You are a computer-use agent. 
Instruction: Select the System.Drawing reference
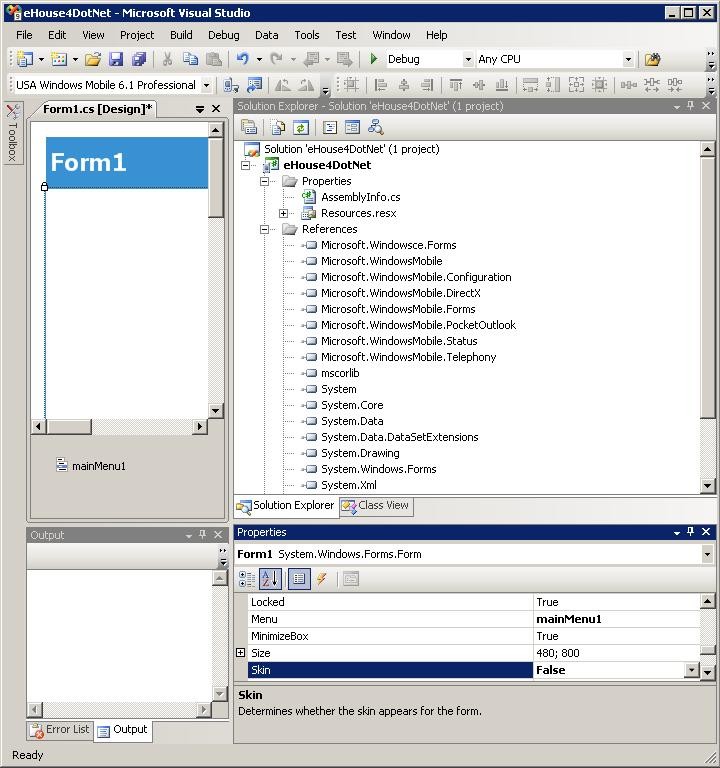coord(360,453)
